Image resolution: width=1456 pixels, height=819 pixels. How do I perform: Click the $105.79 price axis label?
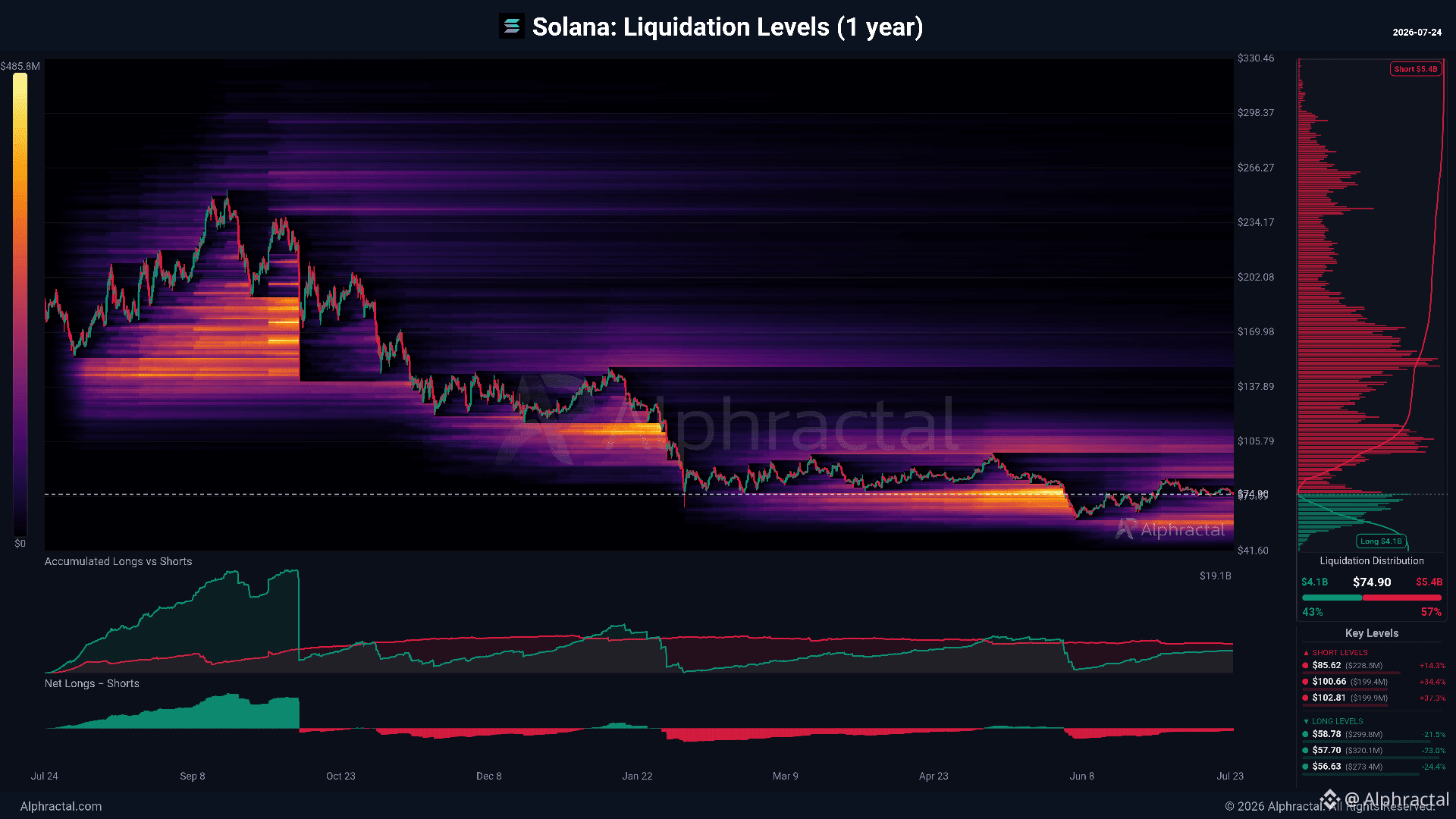[x=1256, y=441]
